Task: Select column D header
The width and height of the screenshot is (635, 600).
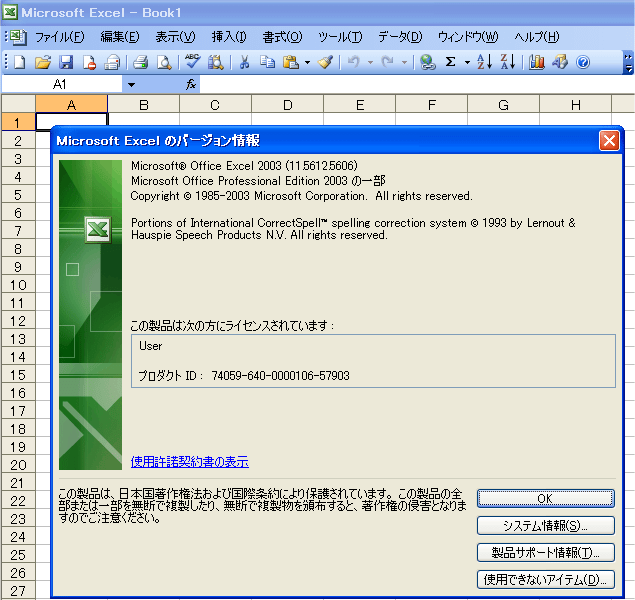Action: [x=288, y=105]
